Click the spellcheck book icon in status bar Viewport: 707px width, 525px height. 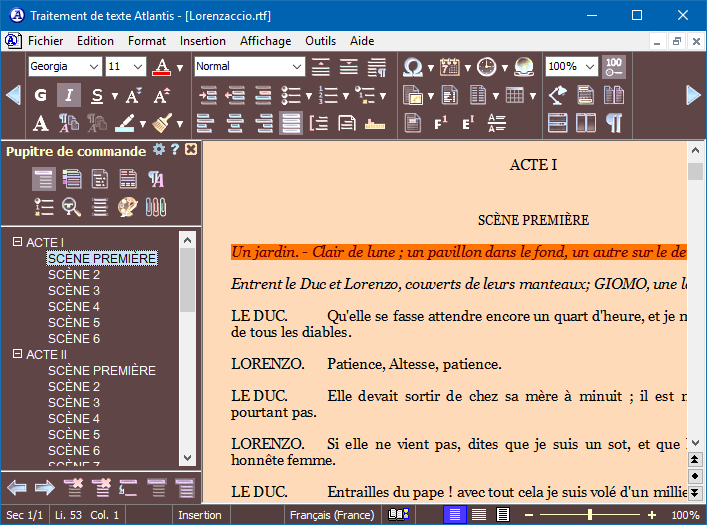click(398, 514)
